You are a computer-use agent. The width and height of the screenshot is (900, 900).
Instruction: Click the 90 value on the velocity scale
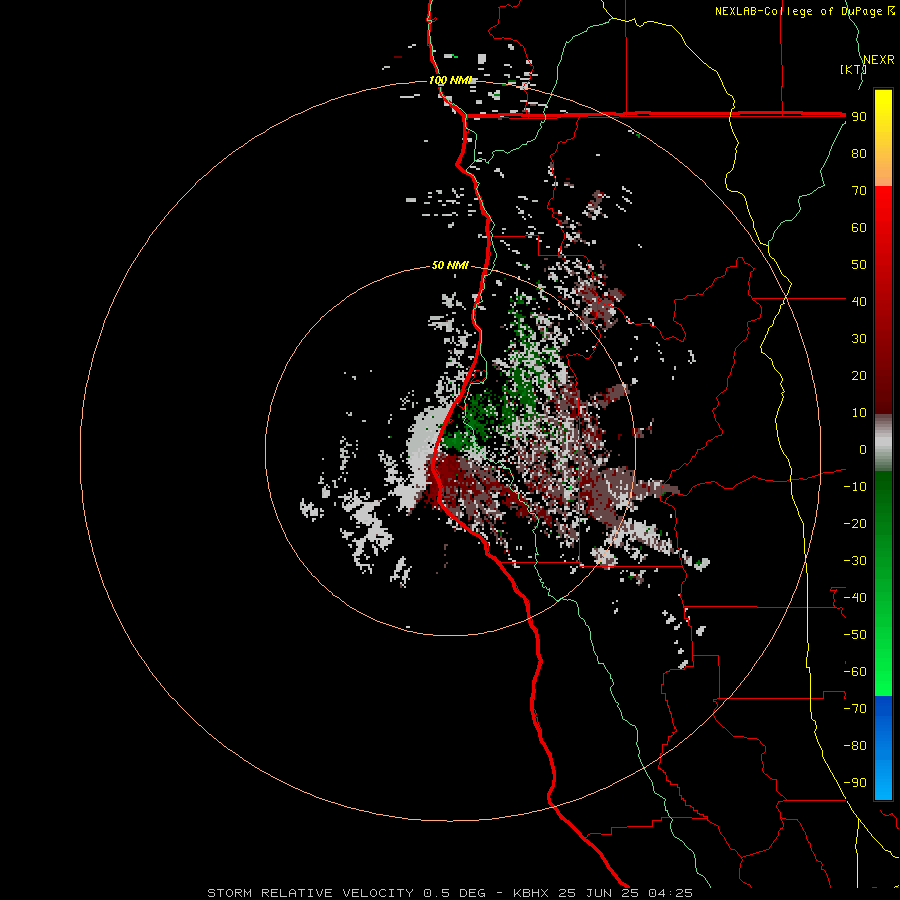859,117
